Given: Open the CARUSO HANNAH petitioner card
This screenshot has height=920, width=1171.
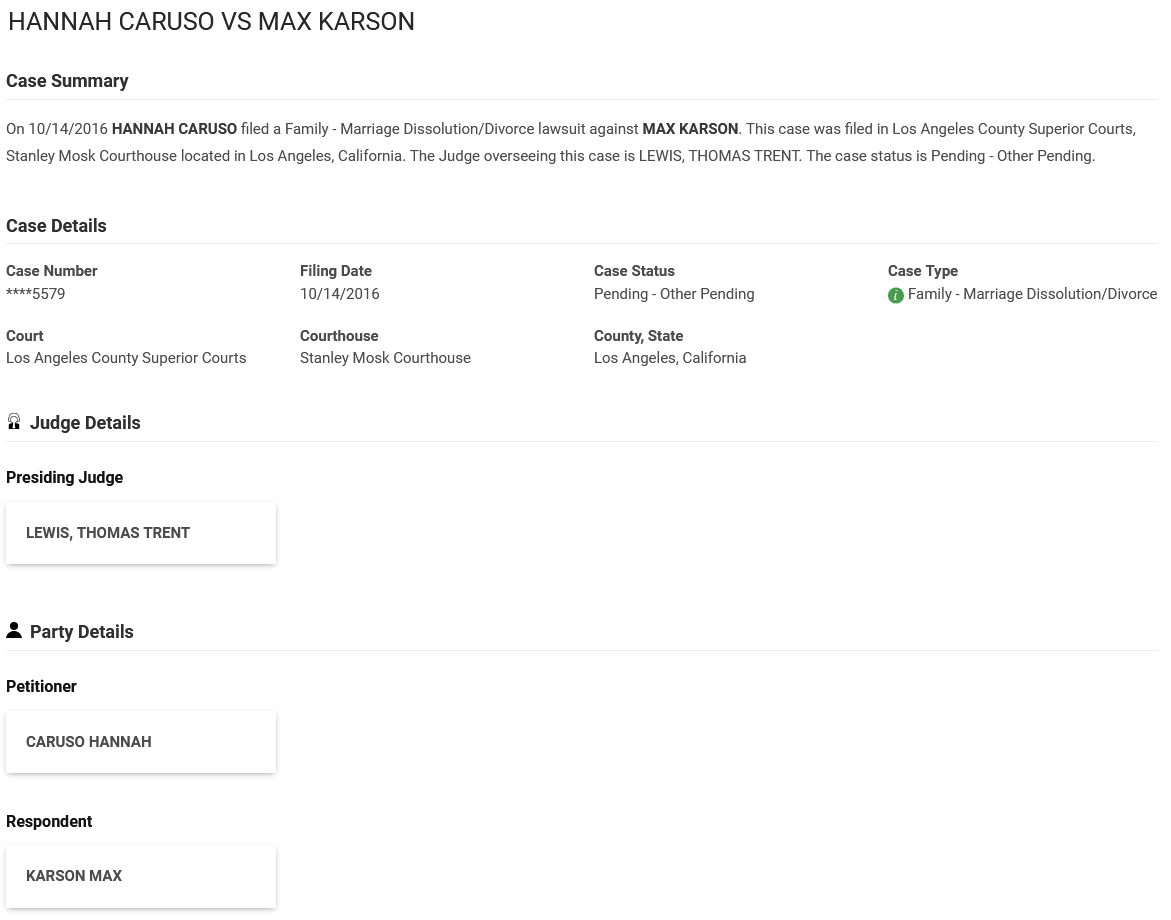Looking at the screenshot, I should coord(141,742).
